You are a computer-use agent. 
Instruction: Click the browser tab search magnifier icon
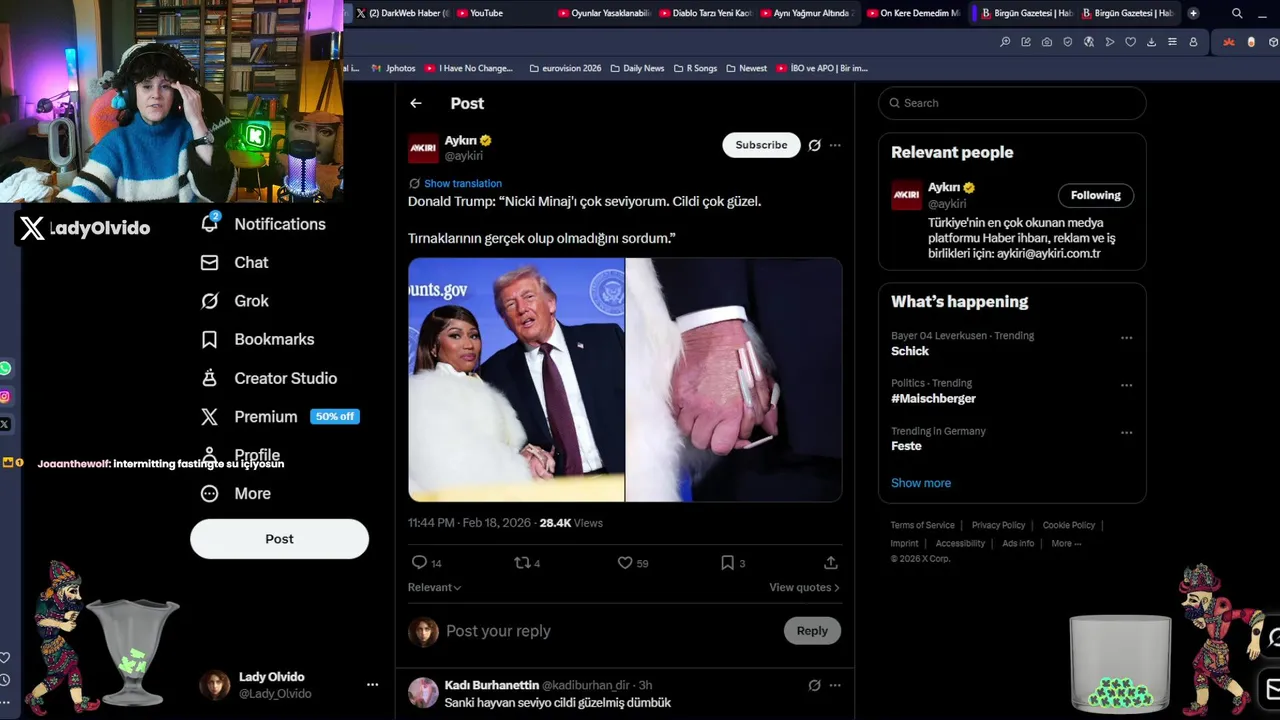coord(1237,13)
